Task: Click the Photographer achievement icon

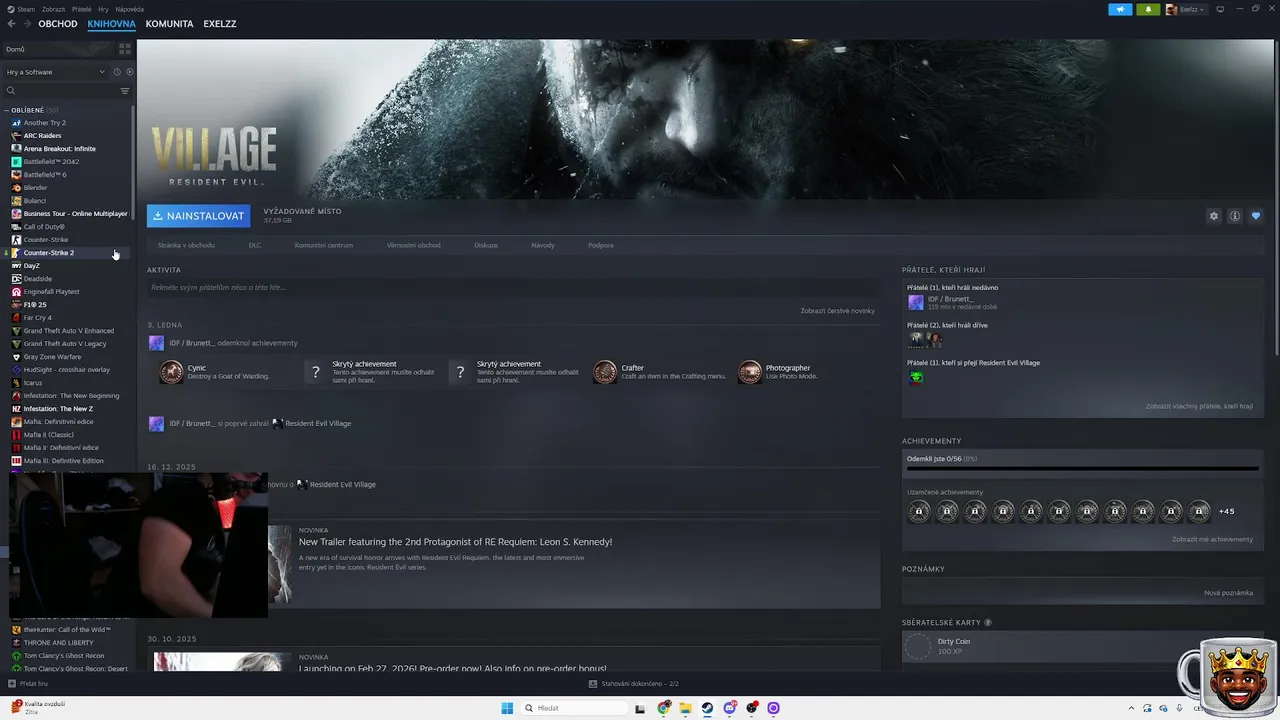Action: 750,372
